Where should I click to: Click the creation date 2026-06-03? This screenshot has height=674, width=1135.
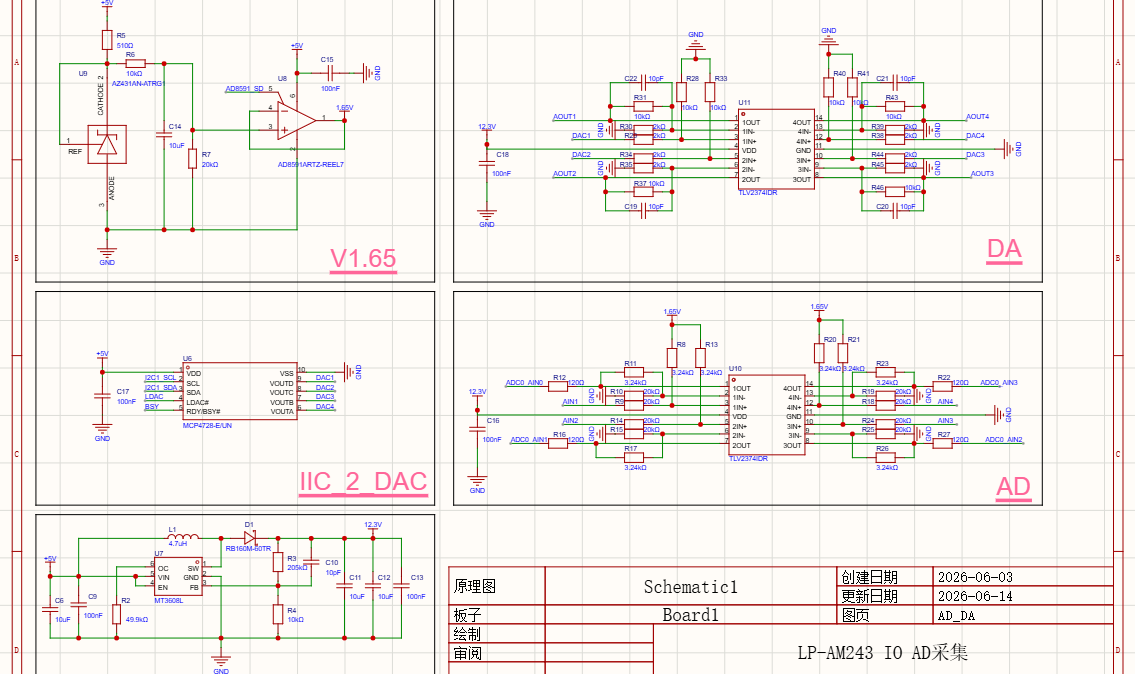click(x=975, y=577)
